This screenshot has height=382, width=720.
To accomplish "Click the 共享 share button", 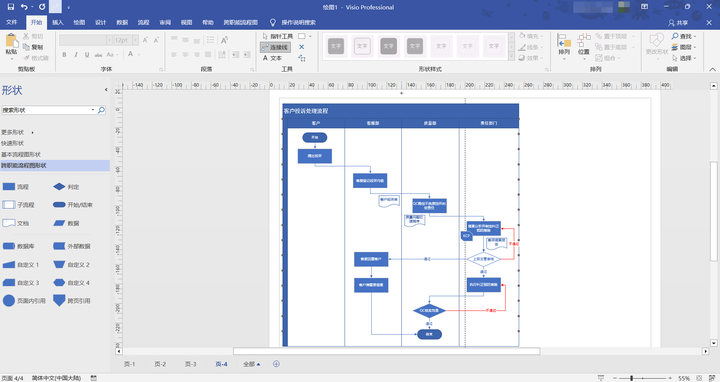I will click(x=678, y=22).
